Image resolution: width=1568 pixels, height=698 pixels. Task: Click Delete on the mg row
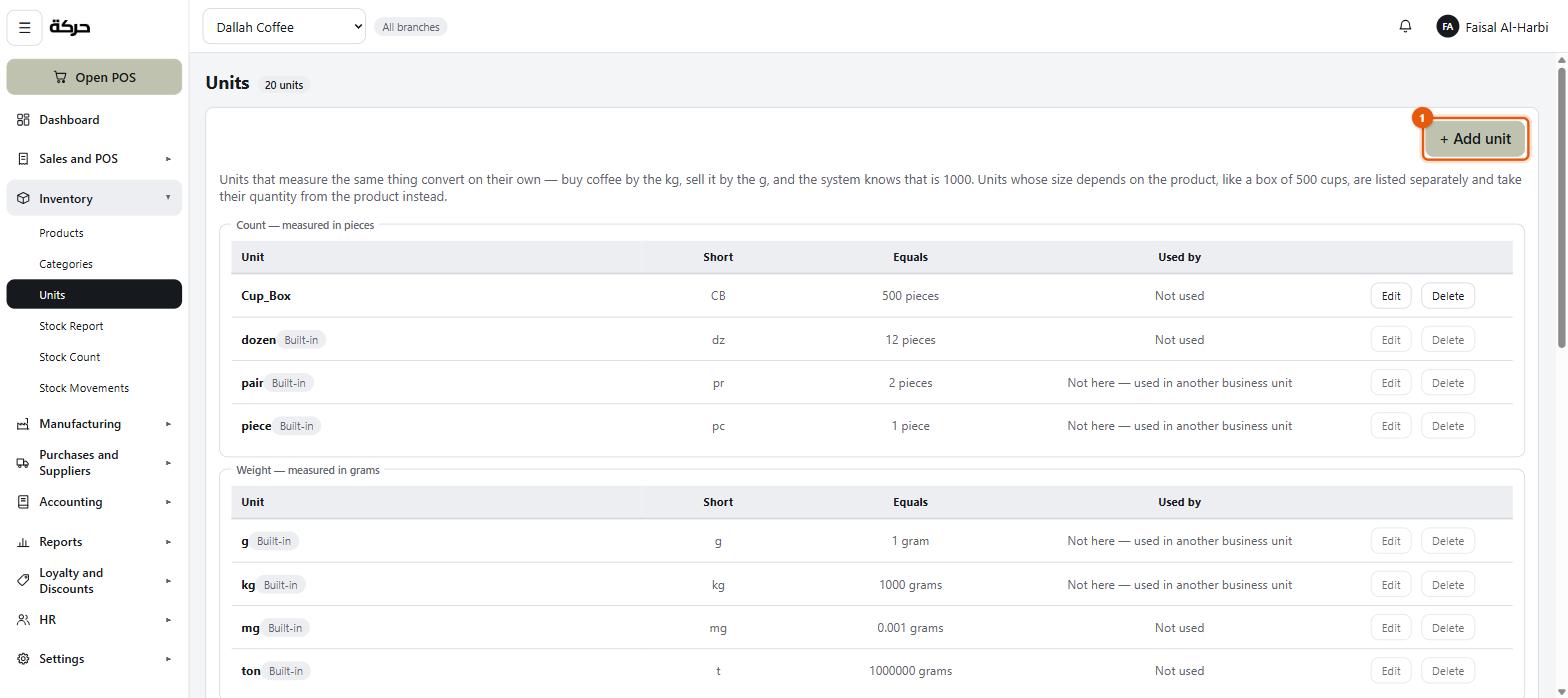coord(1447,628)
